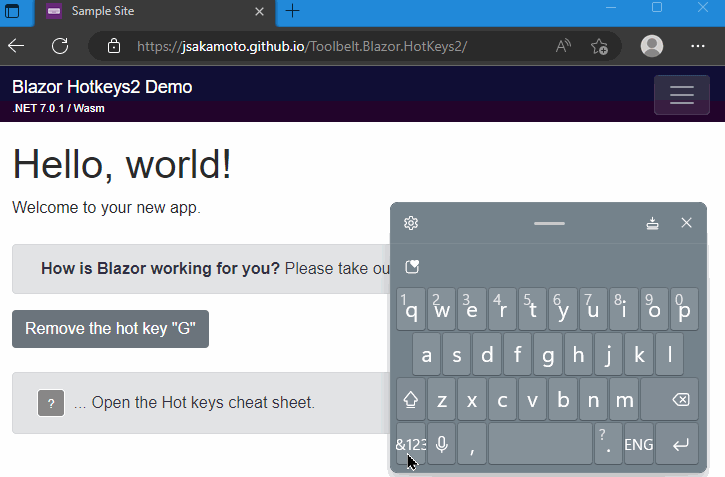725x477 pixels.
Task: Switch to the Sample Site tab
Action: pyautogui.click(x=155, y=12)
